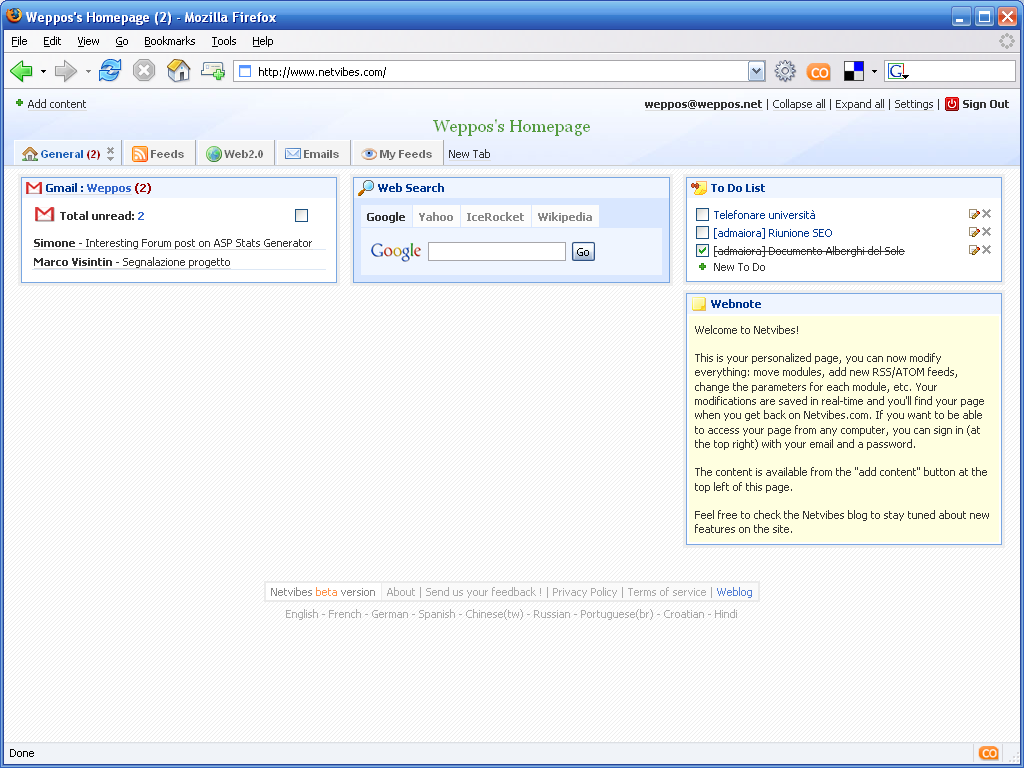
Task: Click the black-and-white squares toolbar icon
Action: [854, 71]
